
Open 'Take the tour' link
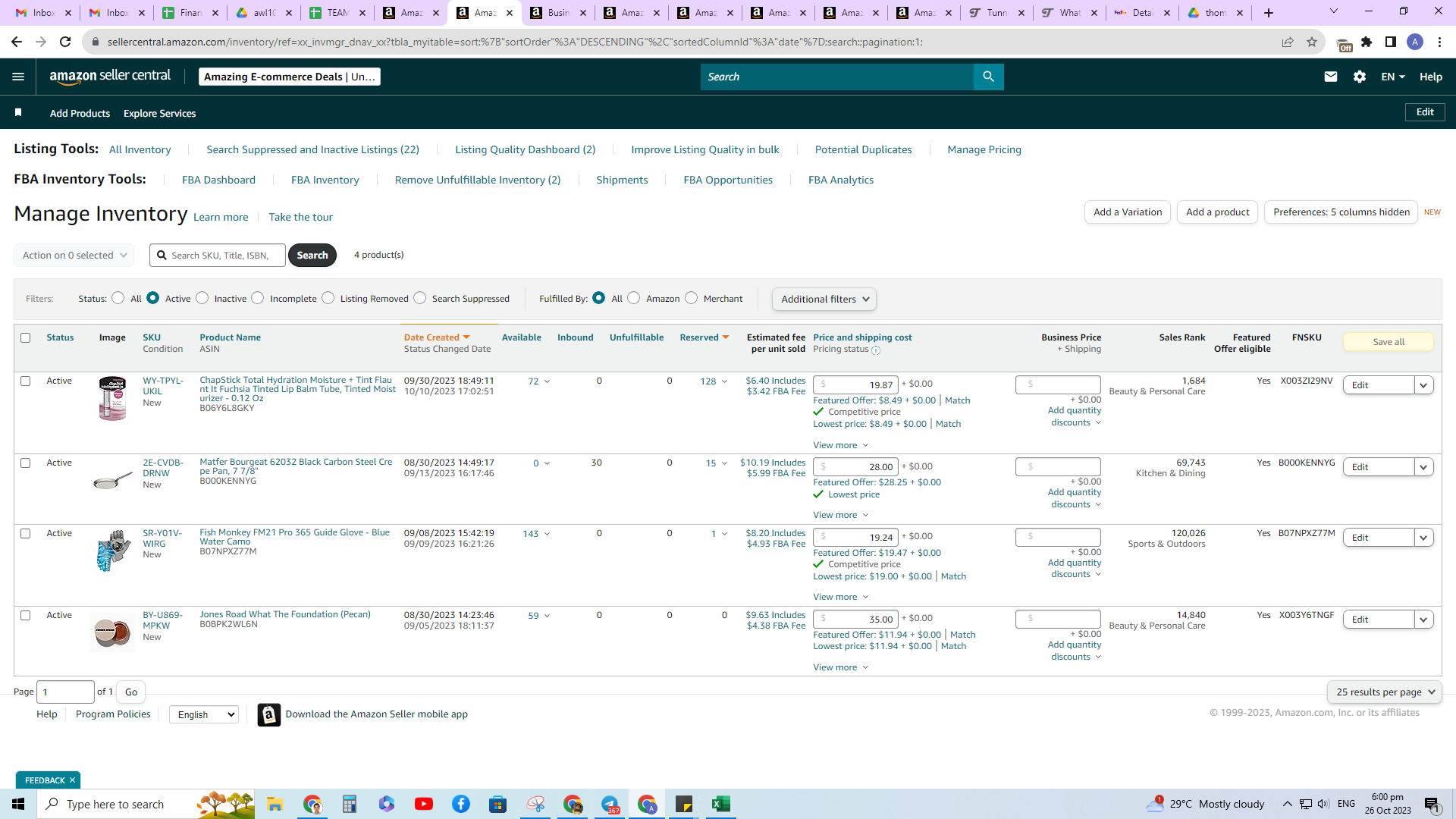pos(300,217)
